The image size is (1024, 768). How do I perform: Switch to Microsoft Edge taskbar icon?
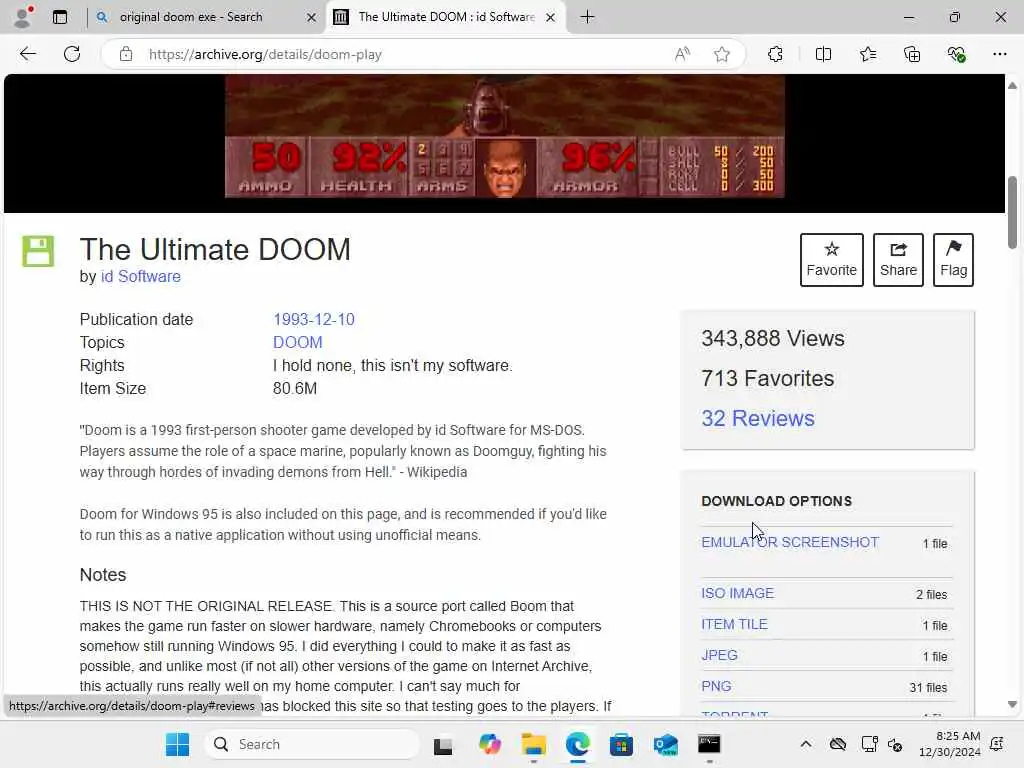pos(577,744)
